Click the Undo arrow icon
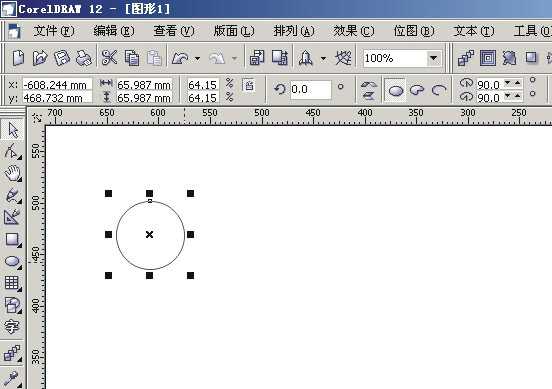This screenshot has width=552, height=389. (x=180, y=58)
